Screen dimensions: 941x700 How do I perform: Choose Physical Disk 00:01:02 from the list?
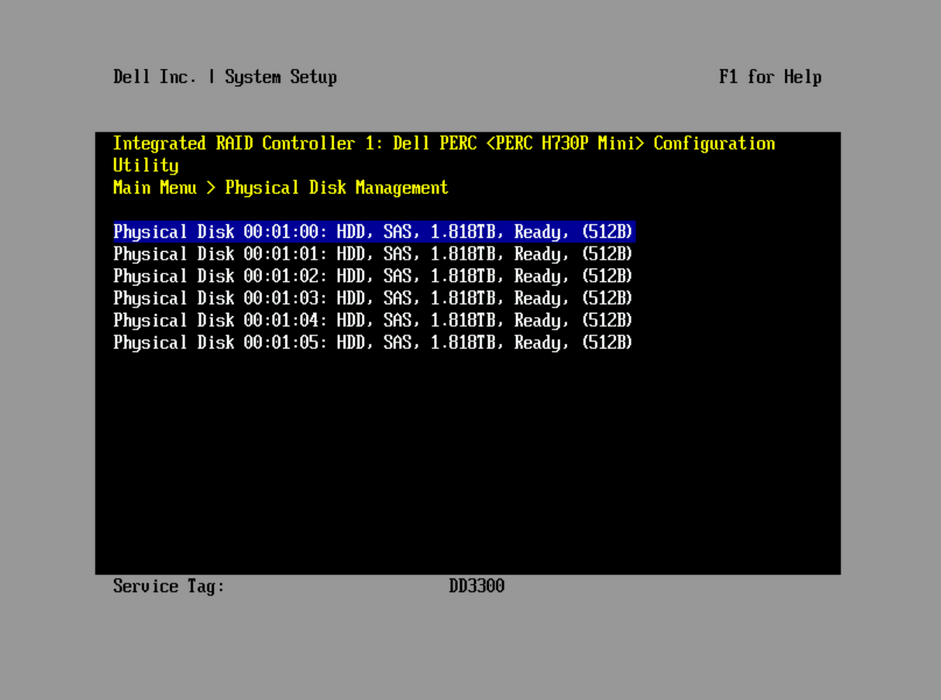372,276
